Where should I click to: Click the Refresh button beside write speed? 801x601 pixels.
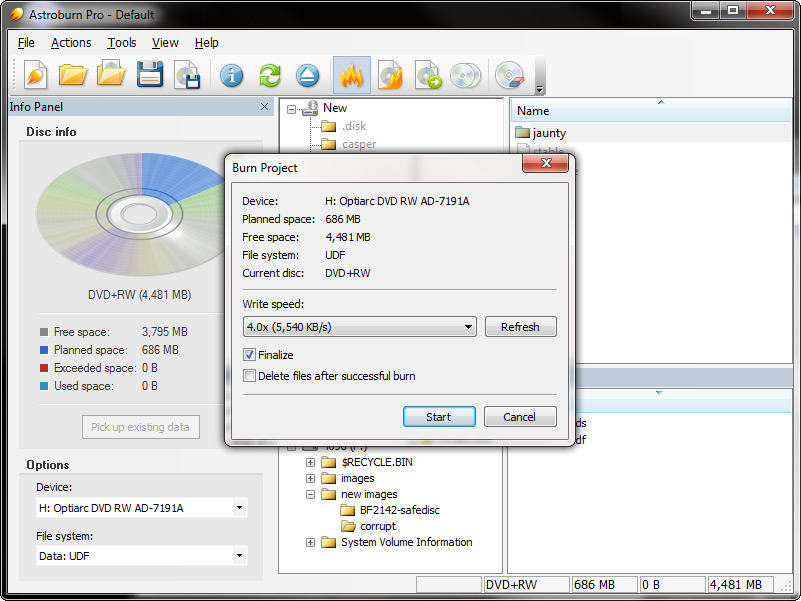521,327
